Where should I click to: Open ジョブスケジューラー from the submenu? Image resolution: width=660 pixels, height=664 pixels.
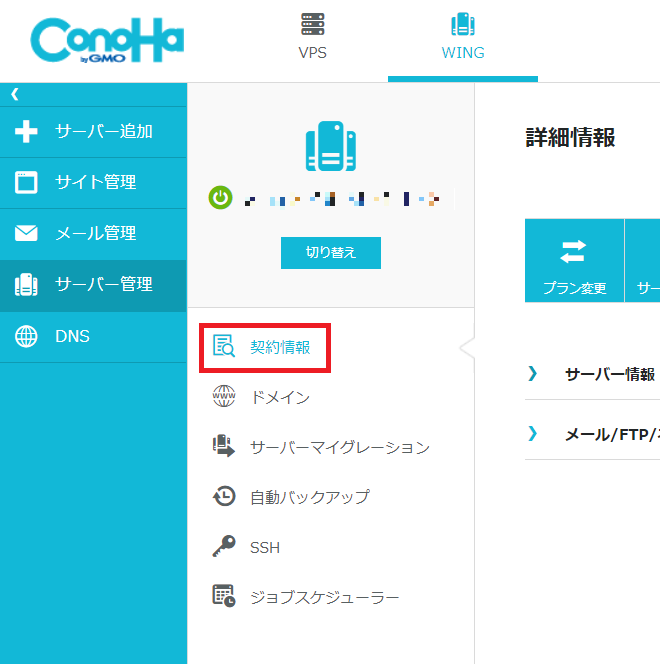tap(324, 598)
